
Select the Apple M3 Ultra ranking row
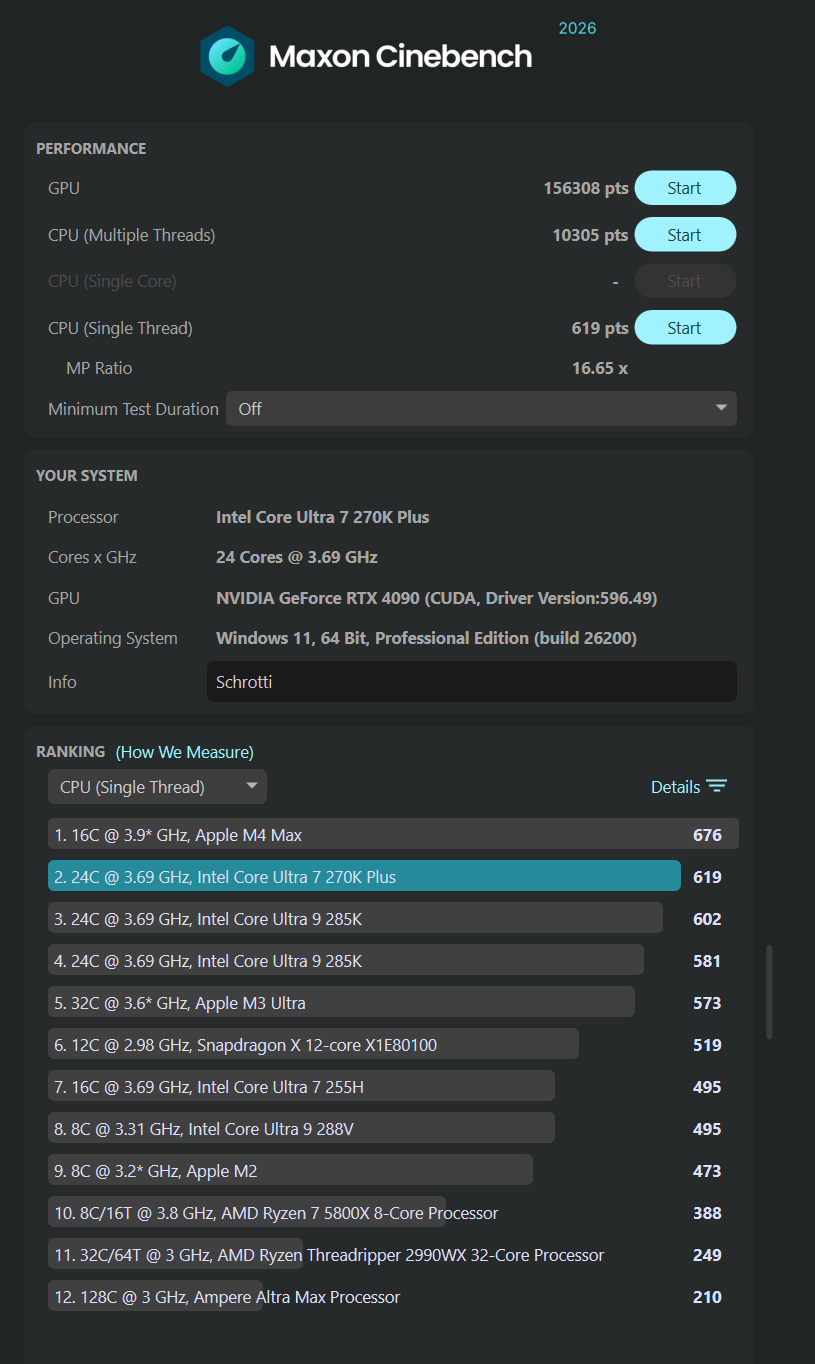point(341,1003)
